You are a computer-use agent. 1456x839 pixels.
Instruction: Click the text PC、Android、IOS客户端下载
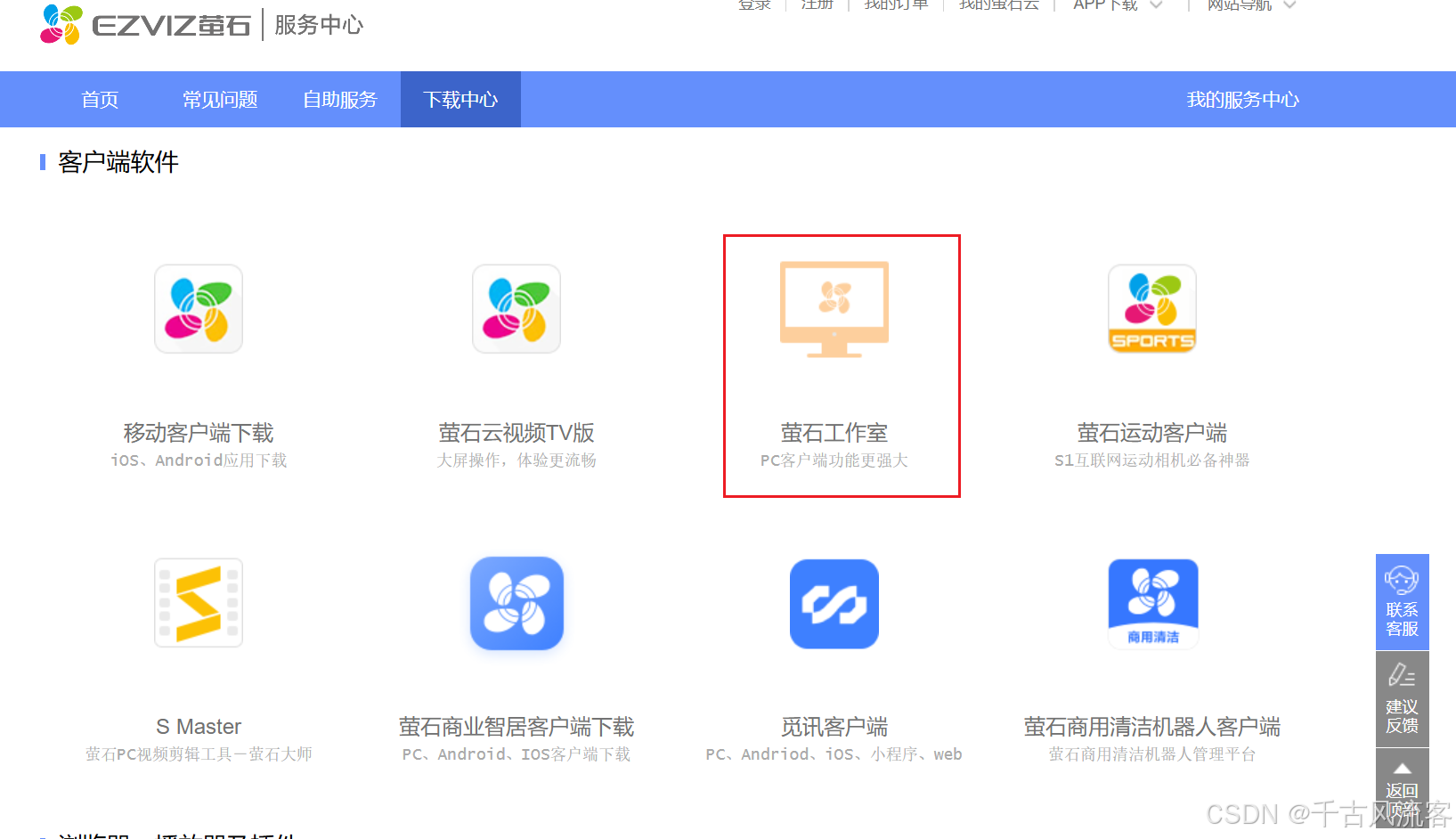pos(517,754)
